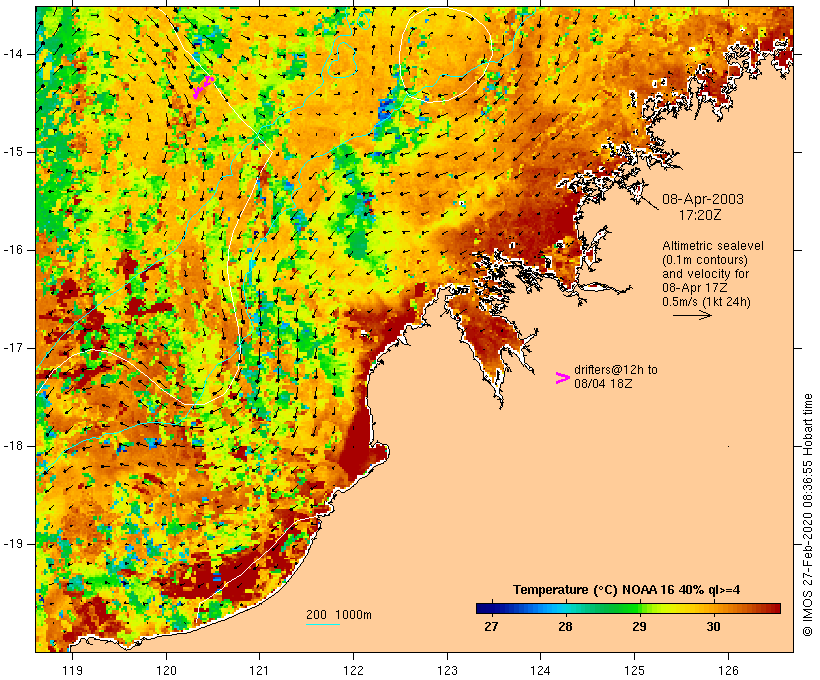The image size is (820, 680).
Task: Click longitude axis label 126
Action: [x=728, y=670]
